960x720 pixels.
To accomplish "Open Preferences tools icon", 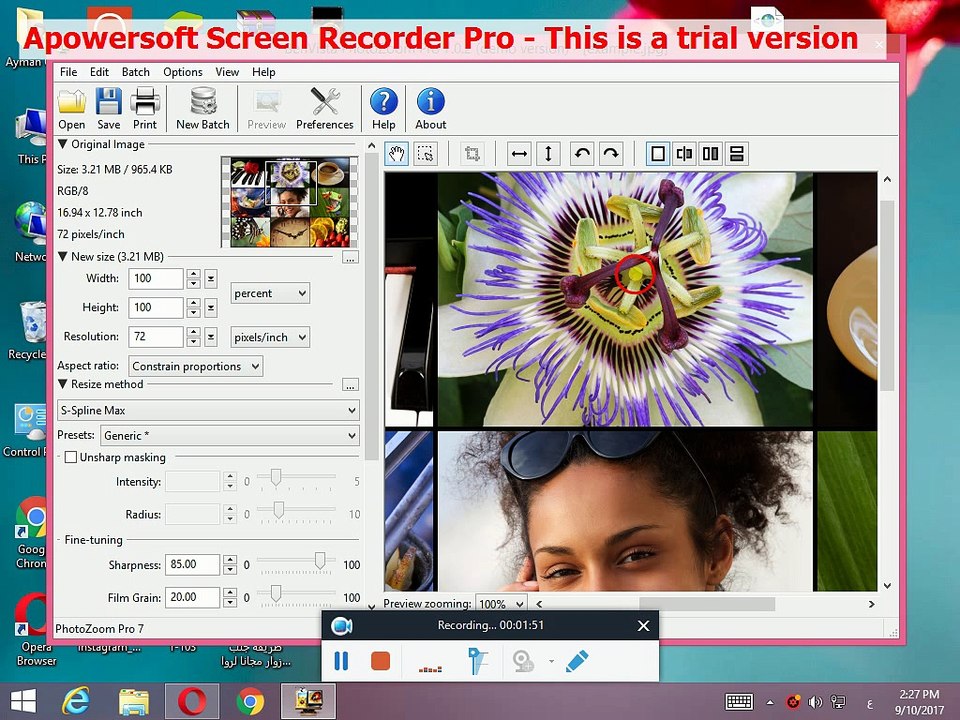I will point(324,102).
